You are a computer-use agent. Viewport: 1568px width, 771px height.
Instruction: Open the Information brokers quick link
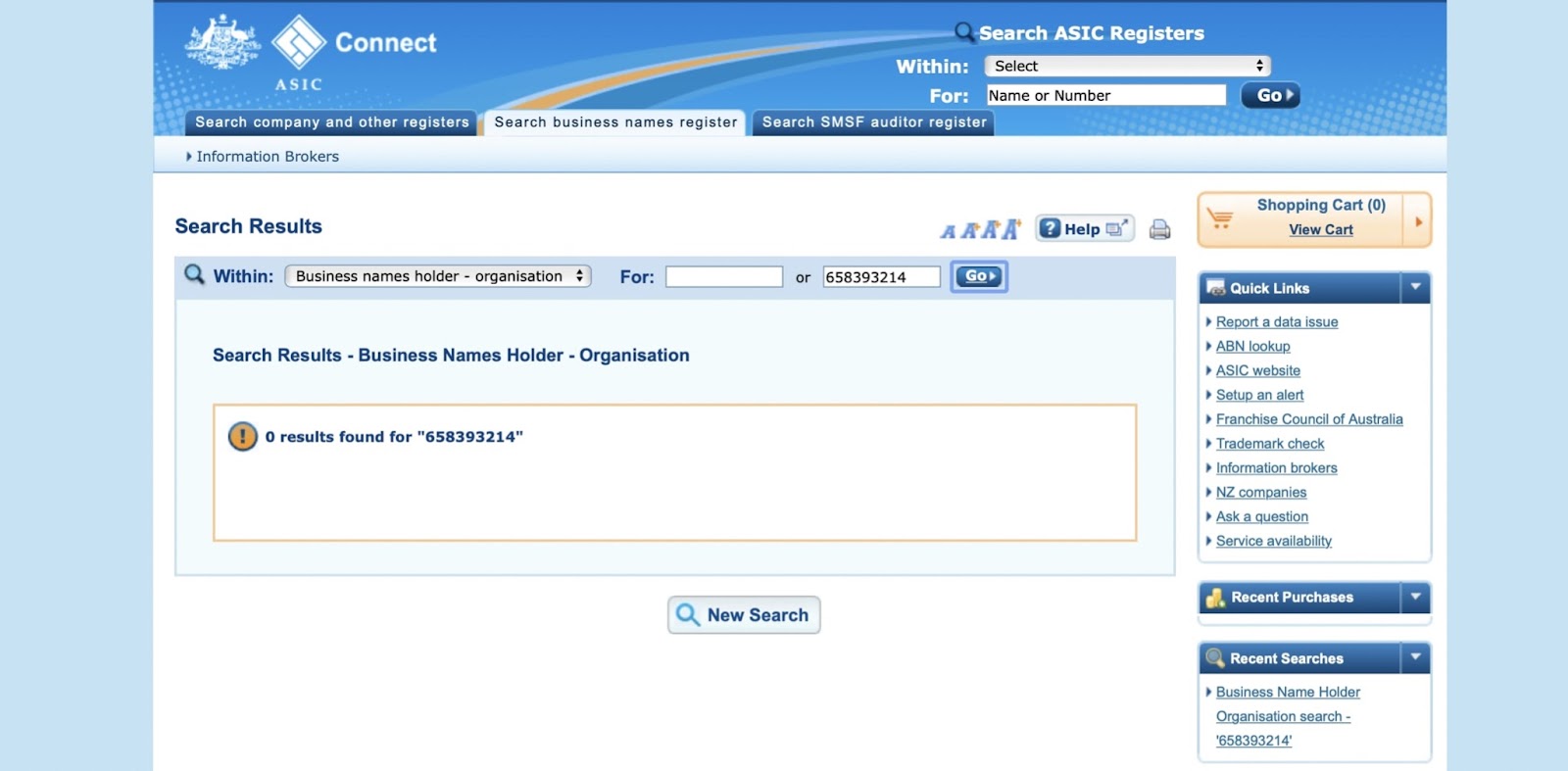pyautogui.click(x=1276, y=468)
